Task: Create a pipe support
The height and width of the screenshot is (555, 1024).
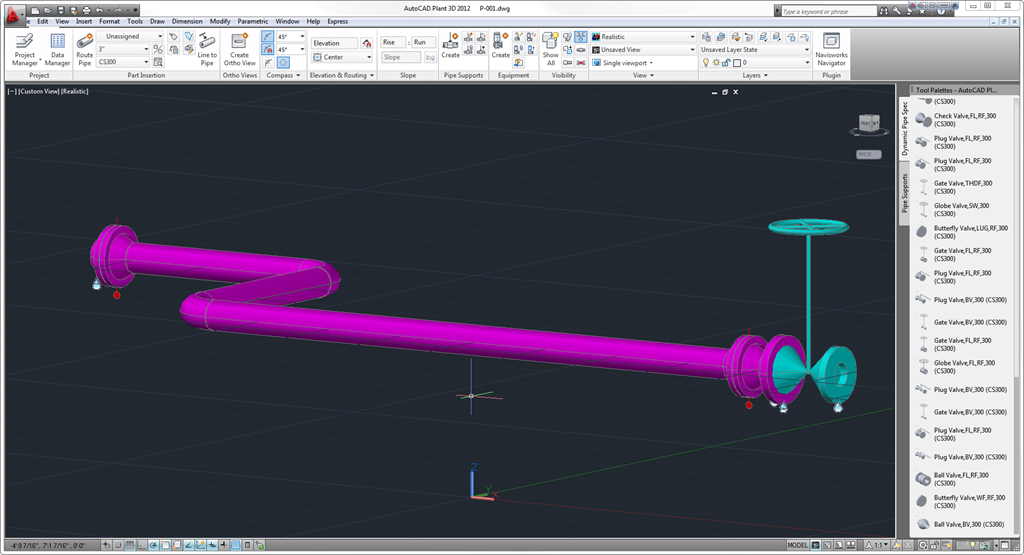Action: click(451, 46)
